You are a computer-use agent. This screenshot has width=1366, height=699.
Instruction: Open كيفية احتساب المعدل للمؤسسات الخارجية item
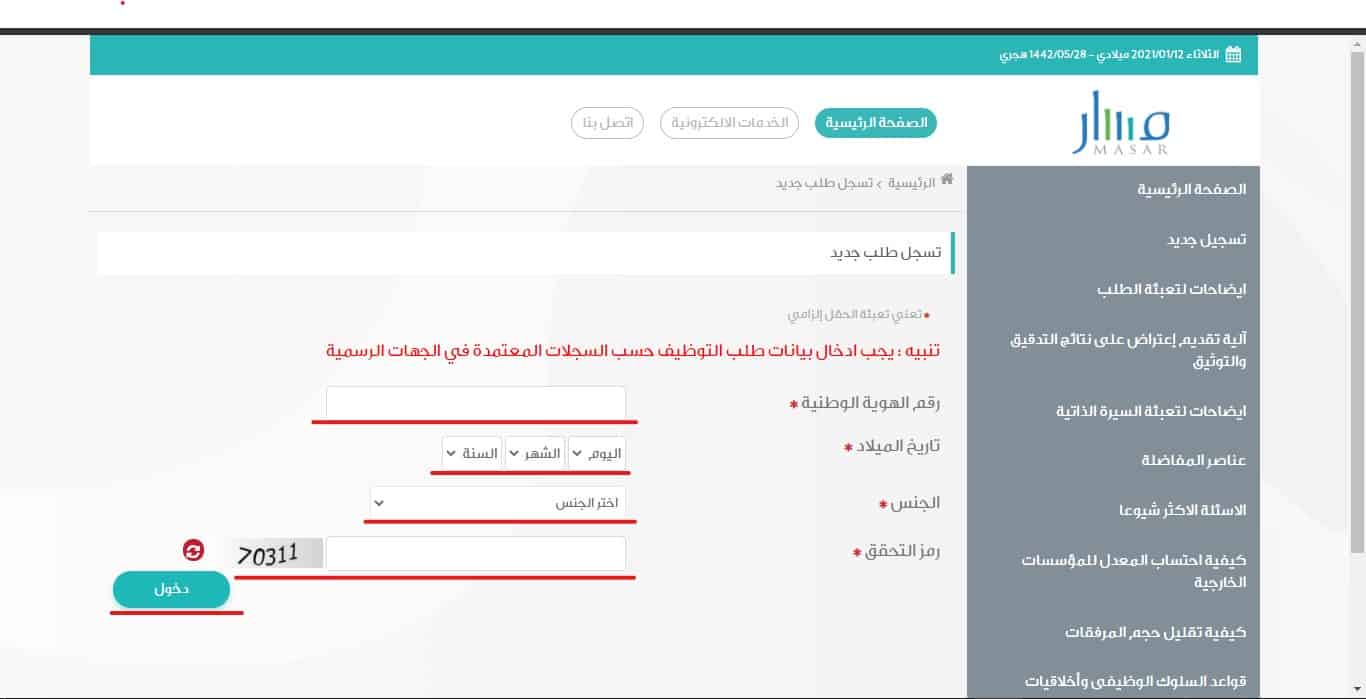tap(1134, 571)
